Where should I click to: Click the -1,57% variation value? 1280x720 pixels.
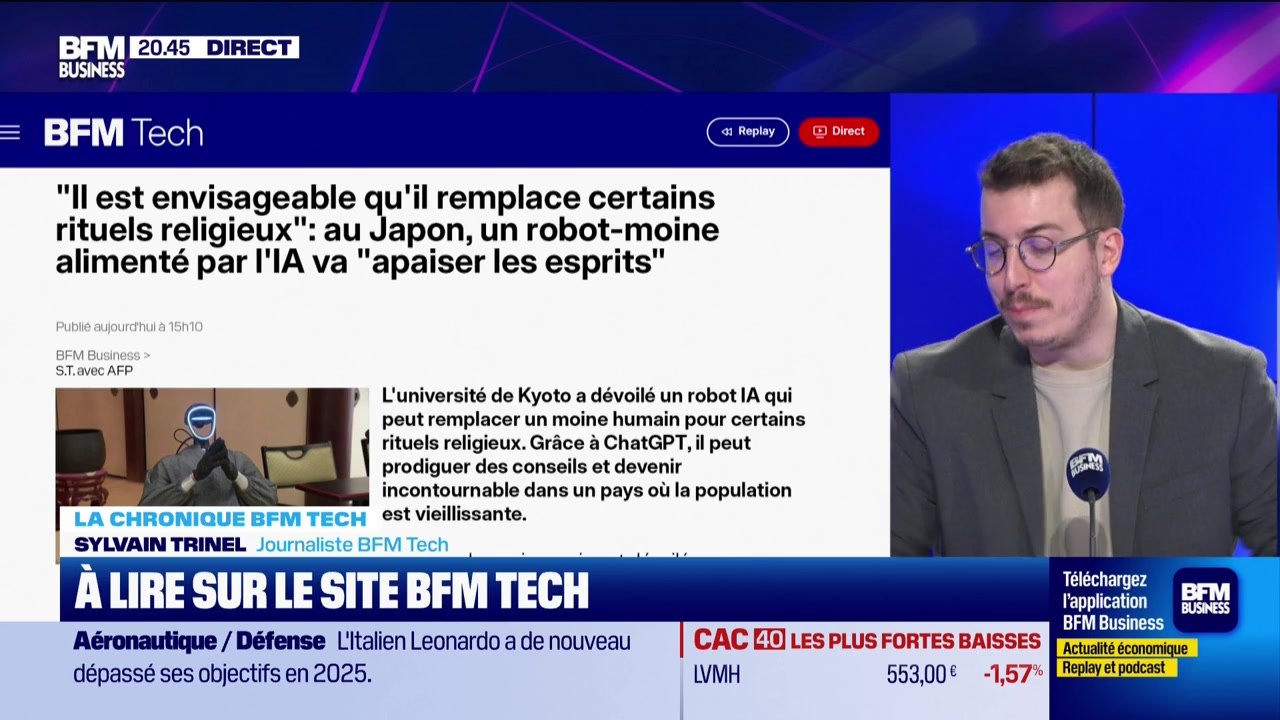click(x=1013, y=674)
